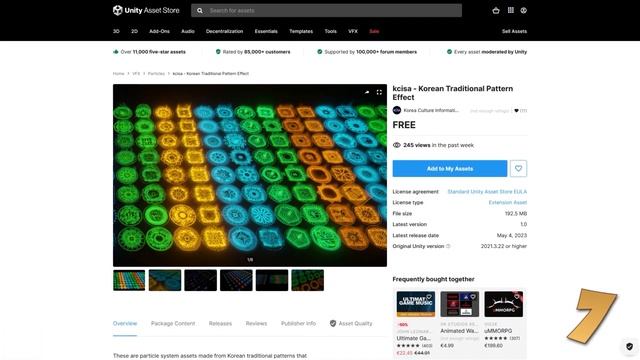Open the shopping cart icon
The image size is (640, 360).
click(x=496, y=11)
